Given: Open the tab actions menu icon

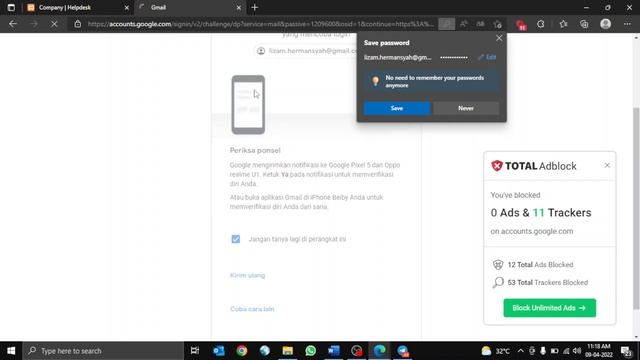Looking at the screenshot, I should pyautogui.click(x=11, y=7).
